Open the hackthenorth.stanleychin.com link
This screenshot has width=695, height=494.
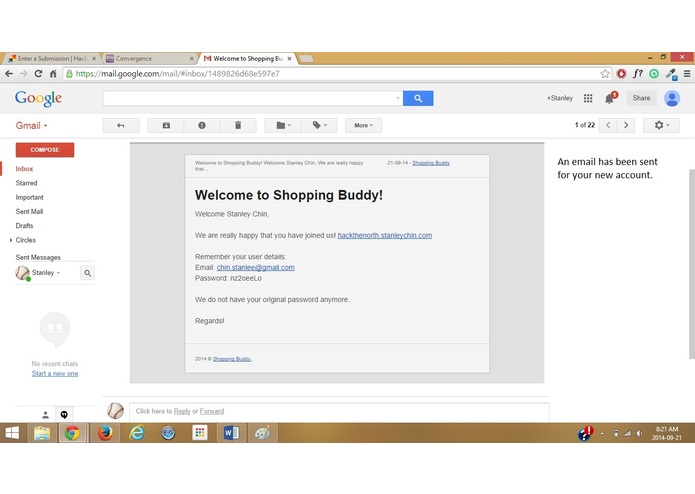coord(385,235)
